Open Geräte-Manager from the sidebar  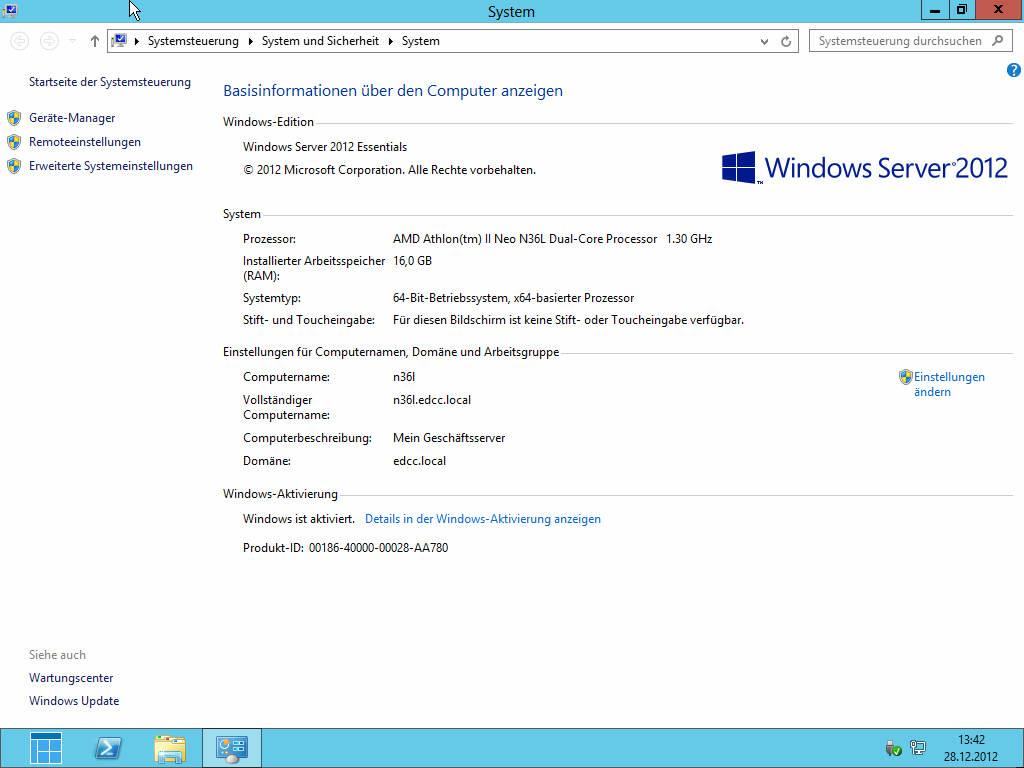(x=72, y=118)
